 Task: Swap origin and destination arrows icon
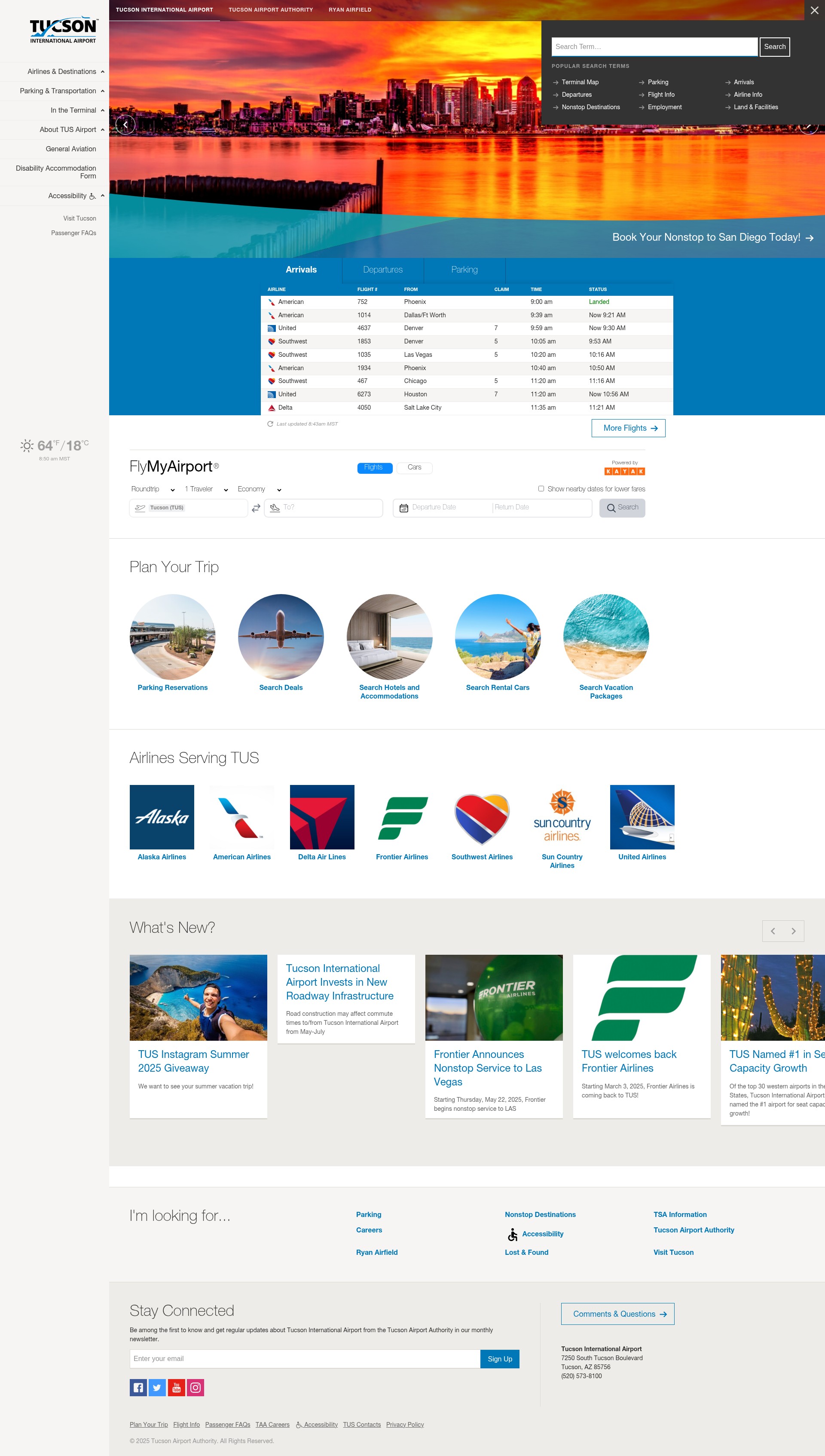(x=256, y=508)
